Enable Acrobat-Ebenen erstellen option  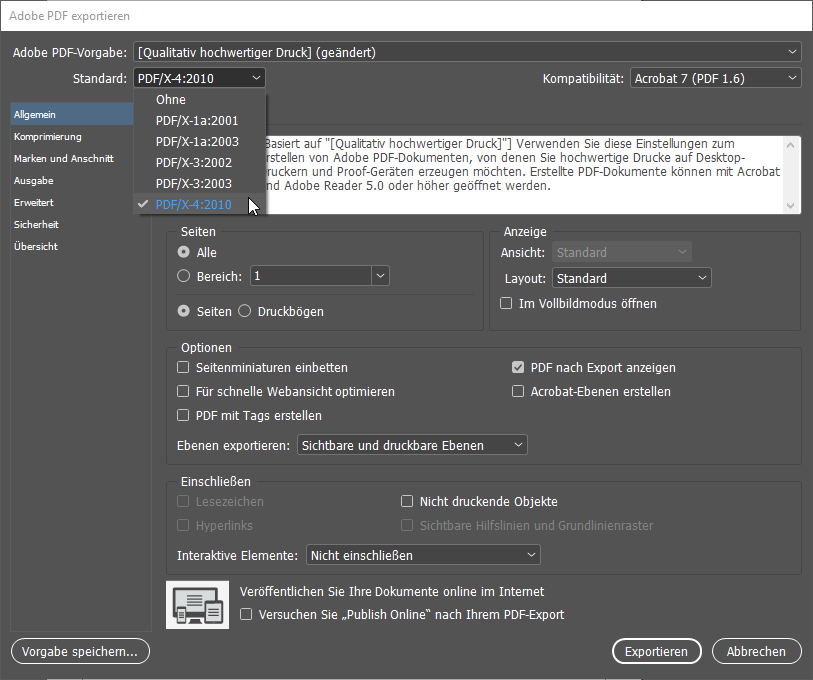coord(518,392)
